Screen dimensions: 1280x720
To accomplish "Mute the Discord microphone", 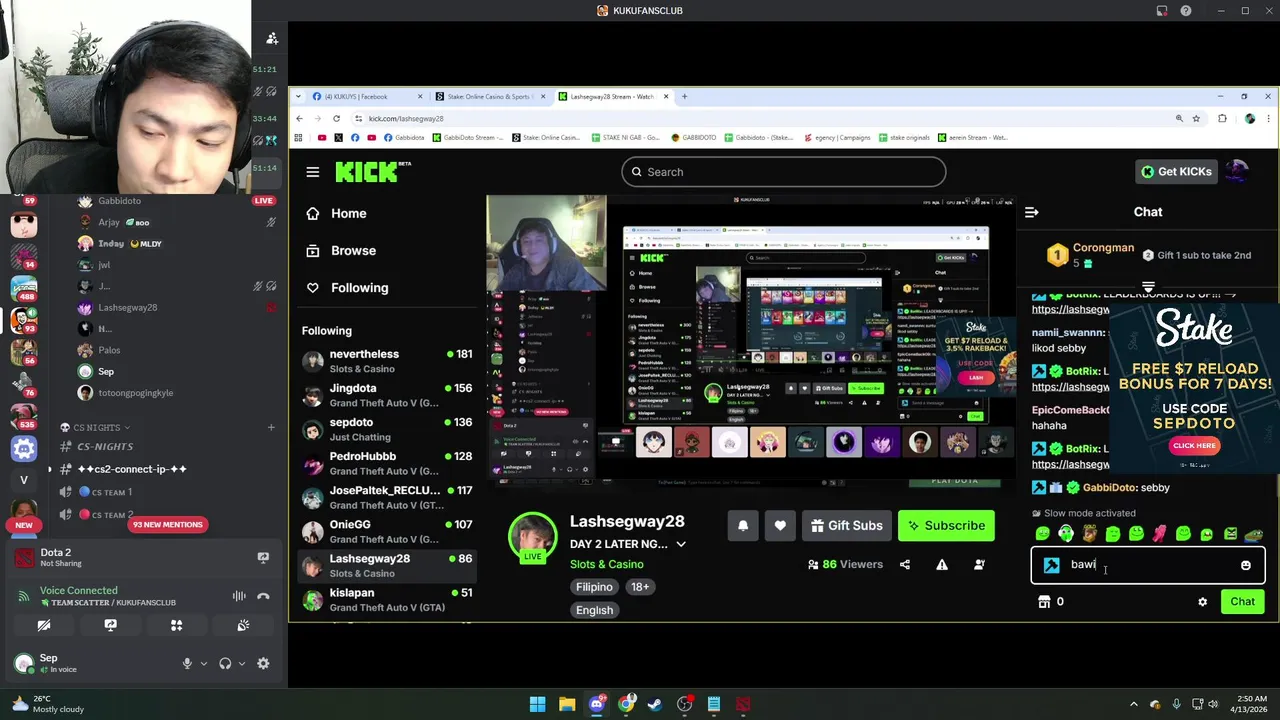I will pos(187,663).
